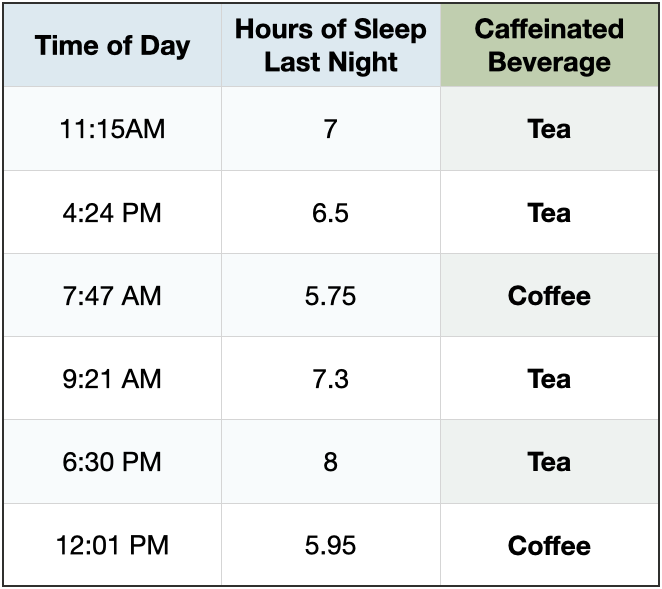Select the 11:15AM time cell

[x=112, y=129]
